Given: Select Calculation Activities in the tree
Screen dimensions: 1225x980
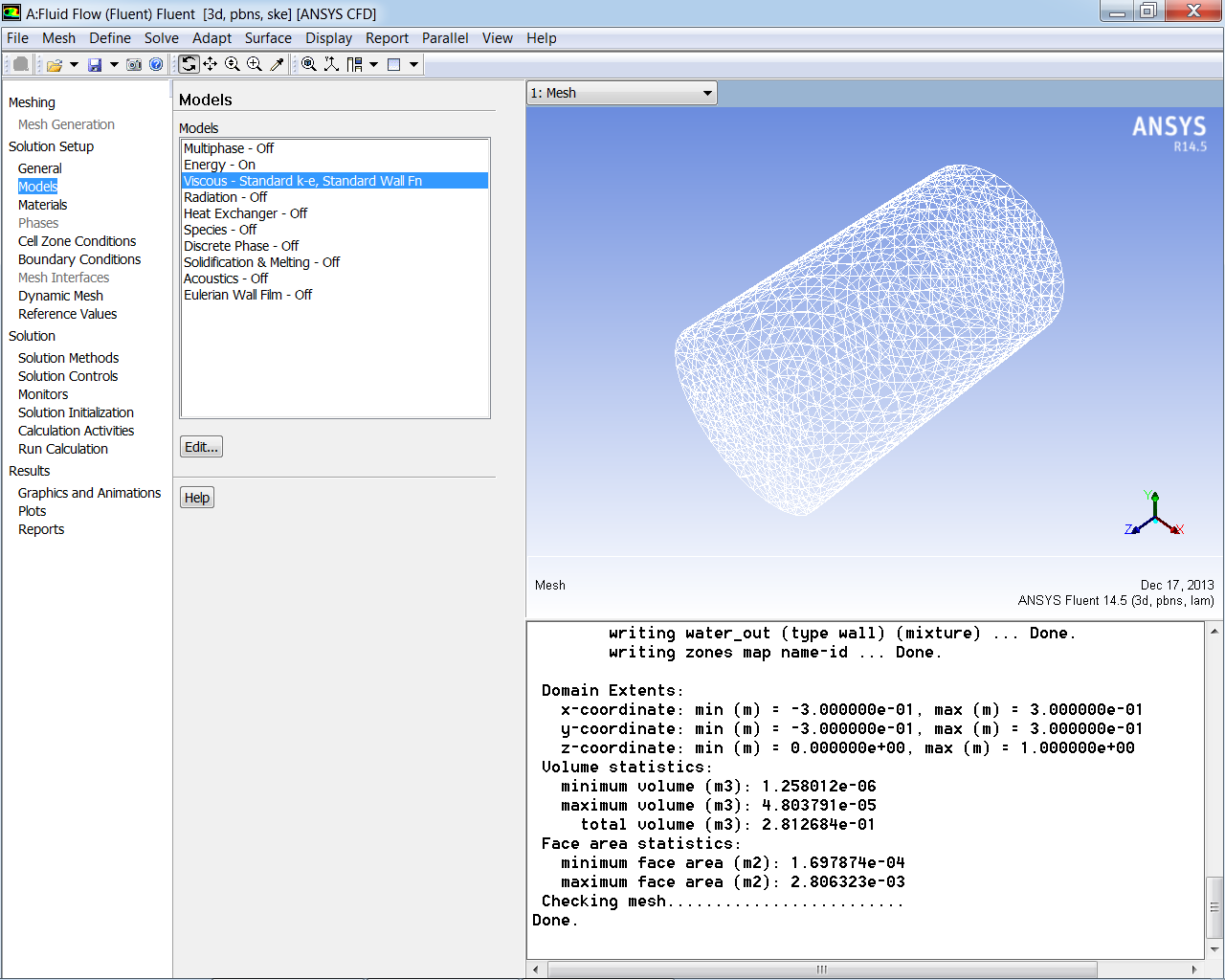Looking at the screenshot, I should click(76, 431).
